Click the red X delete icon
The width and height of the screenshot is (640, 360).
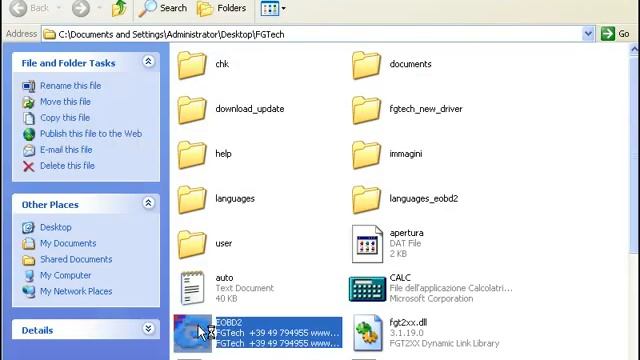point(29,166)
